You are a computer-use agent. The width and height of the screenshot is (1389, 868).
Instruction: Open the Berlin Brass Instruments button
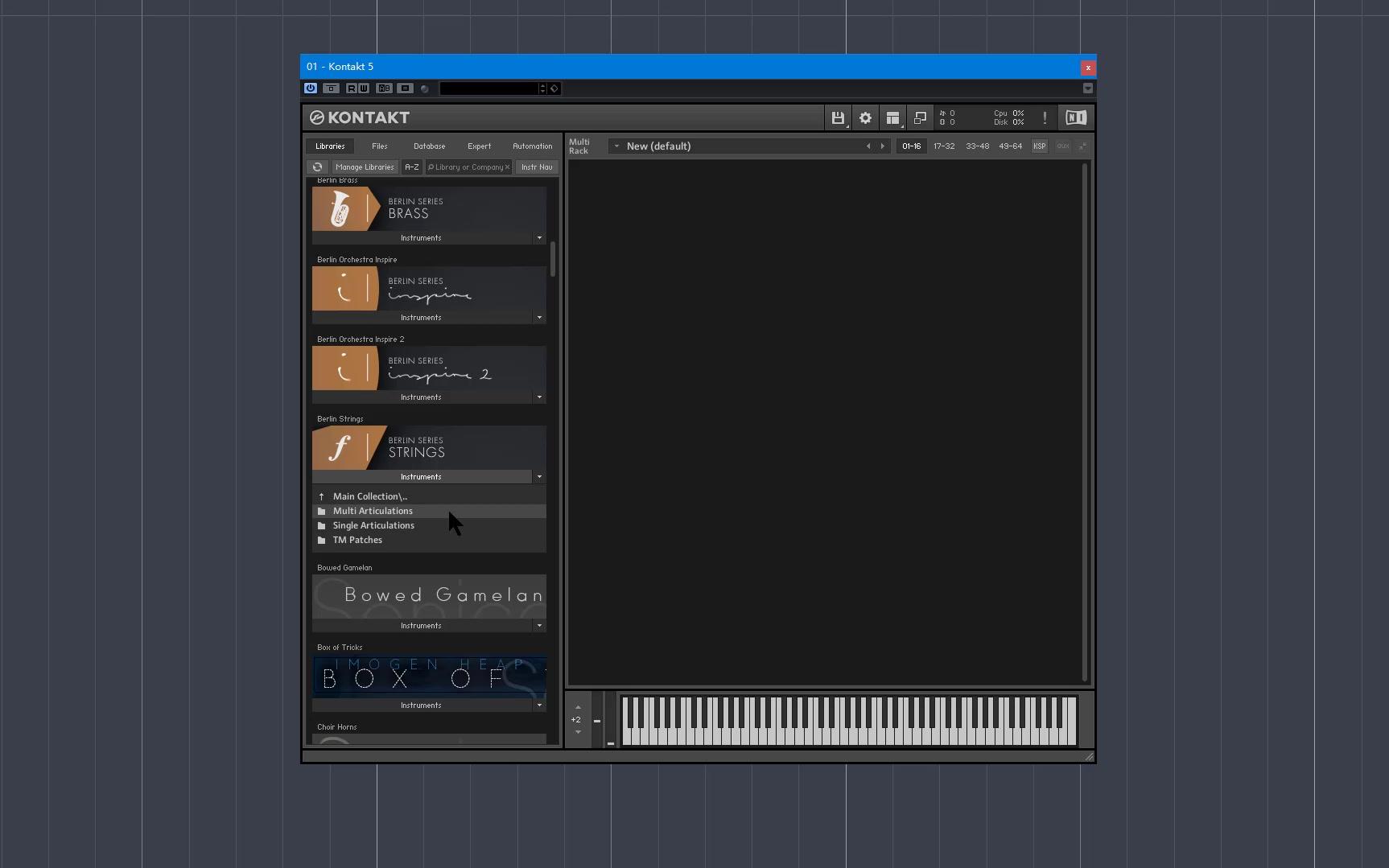pos(422,238)
